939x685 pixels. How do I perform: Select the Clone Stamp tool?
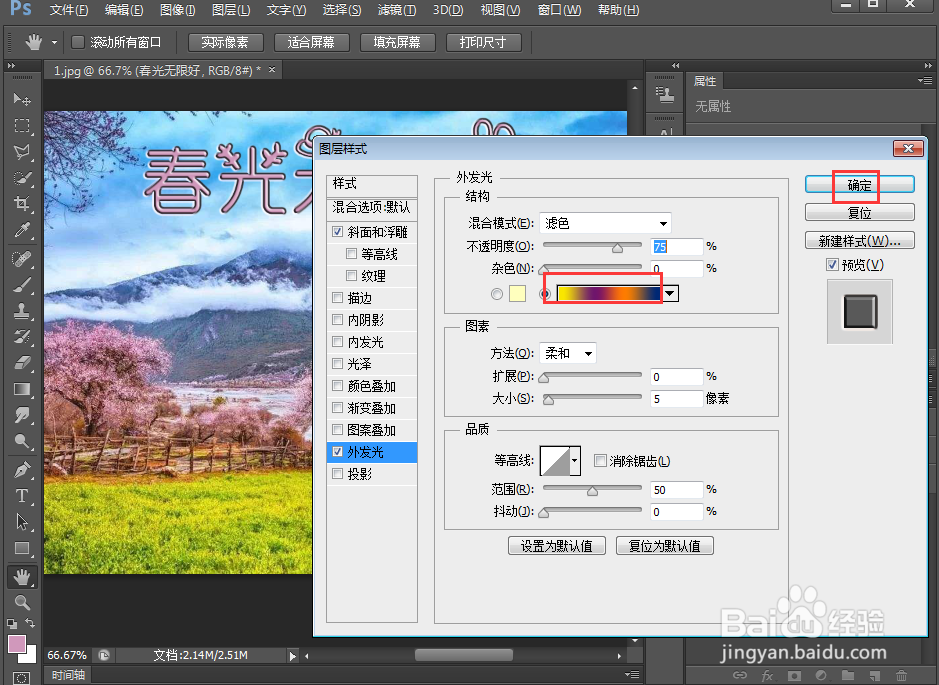pos(22,311)
